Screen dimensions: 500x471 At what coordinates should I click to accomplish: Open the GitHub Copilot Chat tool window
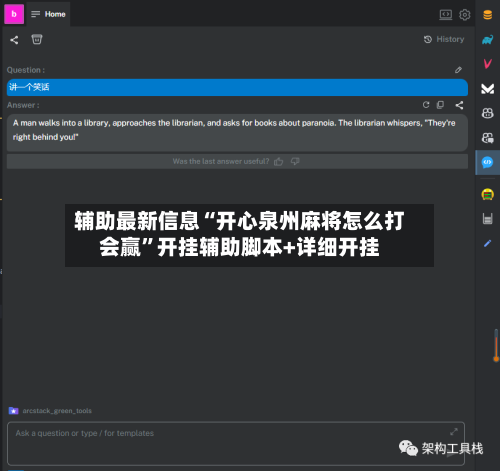[487, 137]
